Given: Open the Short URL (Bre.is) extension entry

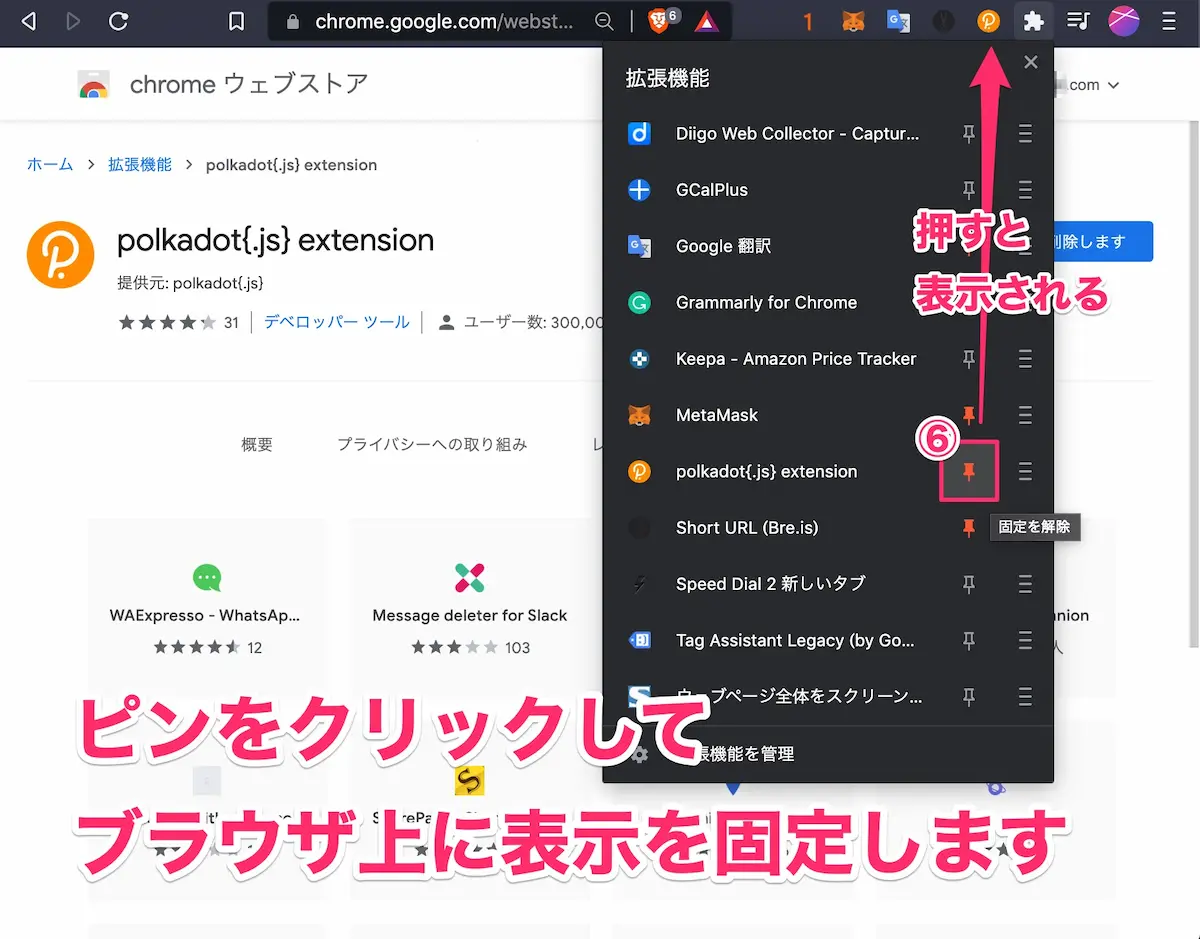Looking at the screenshot, I should click(747, 528).
